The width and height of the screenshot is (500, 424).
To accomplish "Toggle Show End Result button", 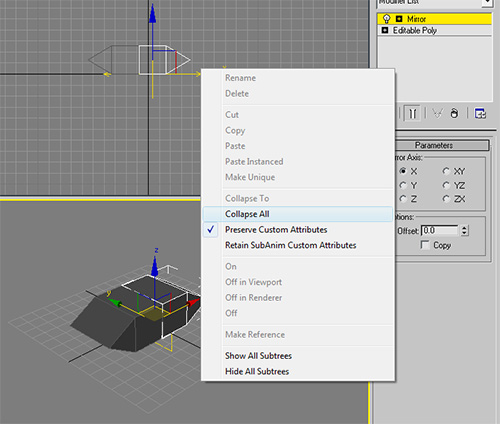I will click(412, 113).
